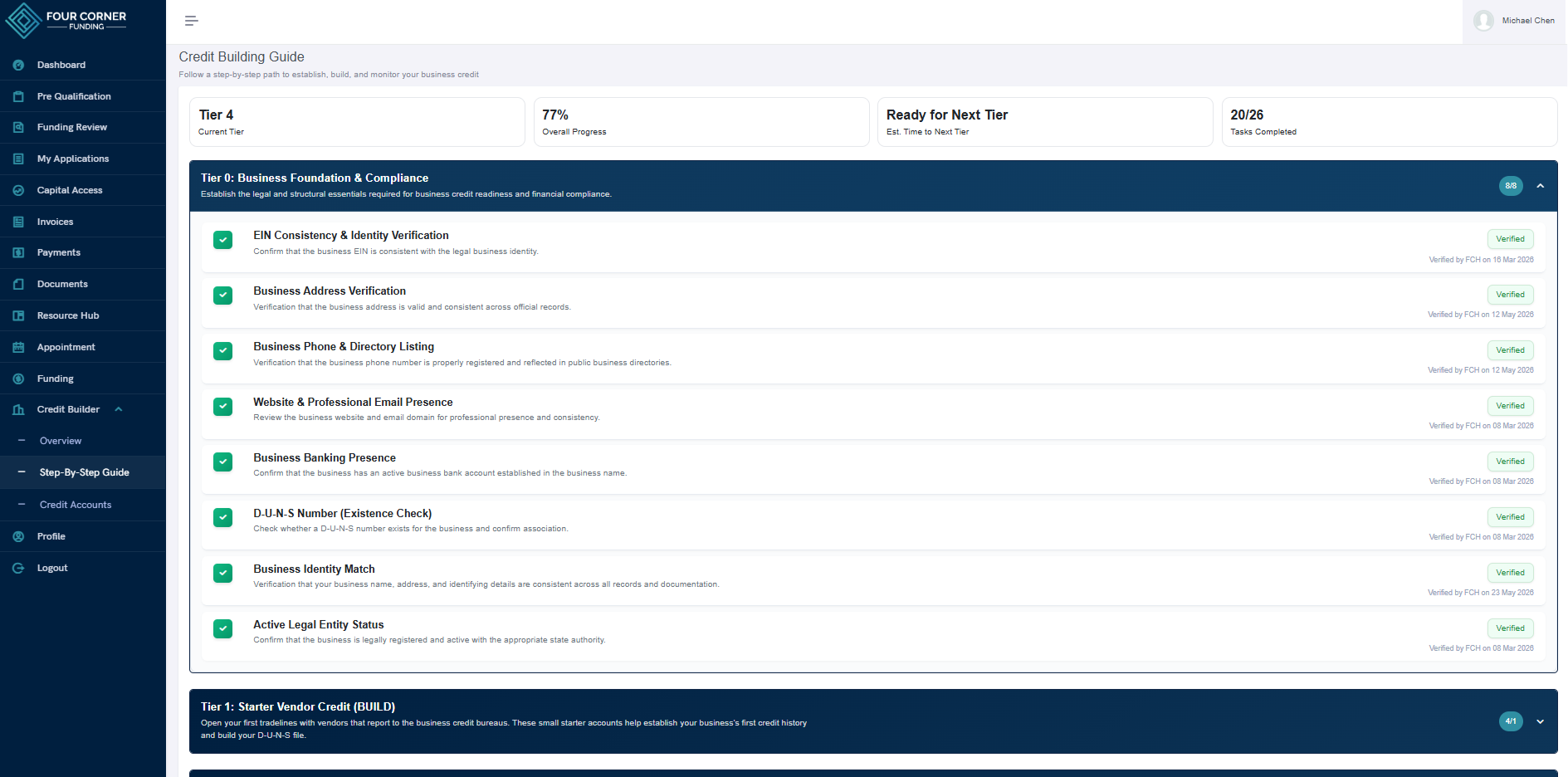Select Step-By-Step Guide menu item
This screenshot has height=777, width=1568.
[83, 472]
